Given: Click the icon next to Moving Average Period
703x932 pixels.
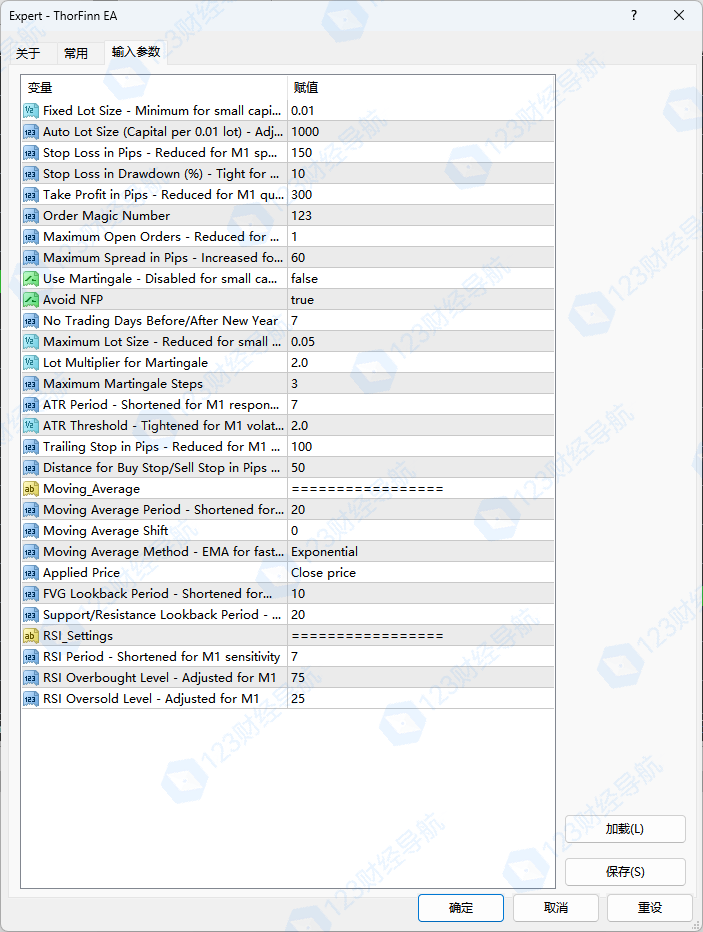Looking at the screenshot, I should [x=31, y=510].
